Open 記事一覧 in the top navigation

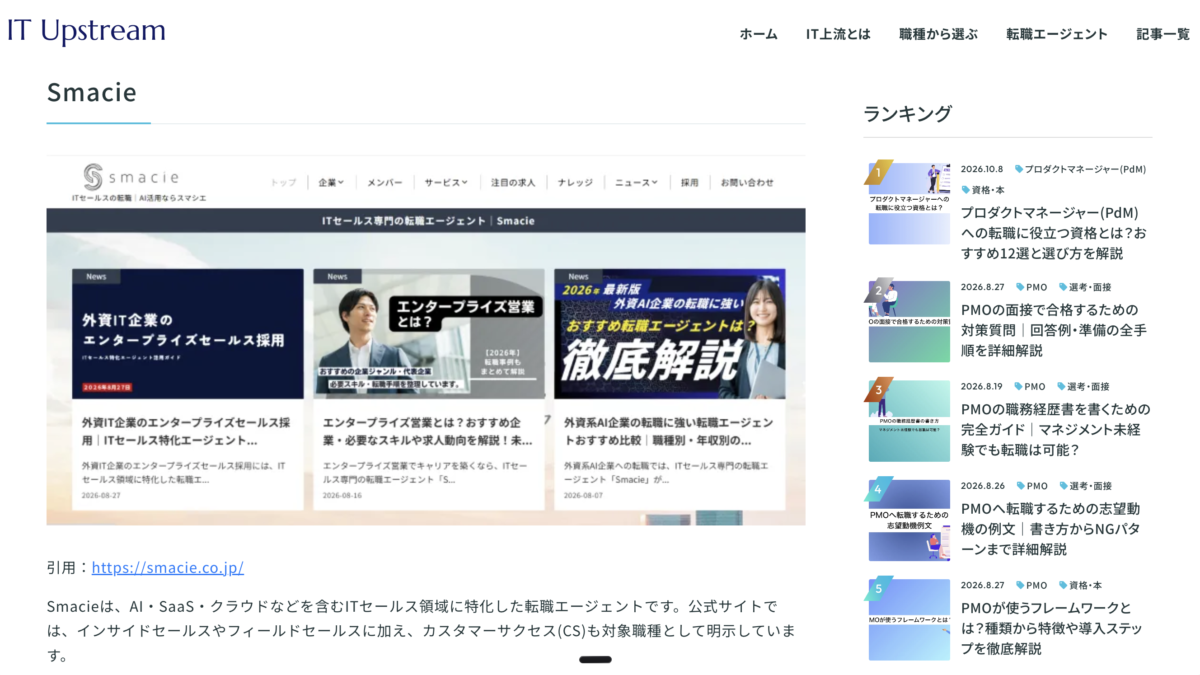pyautogui.click(x=1163, y=34)
